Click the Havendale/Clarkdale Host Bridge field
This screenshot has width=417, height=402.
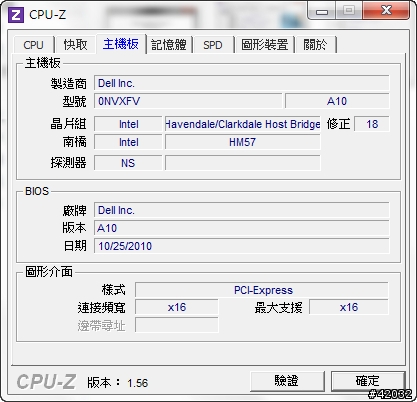[243, 124]
